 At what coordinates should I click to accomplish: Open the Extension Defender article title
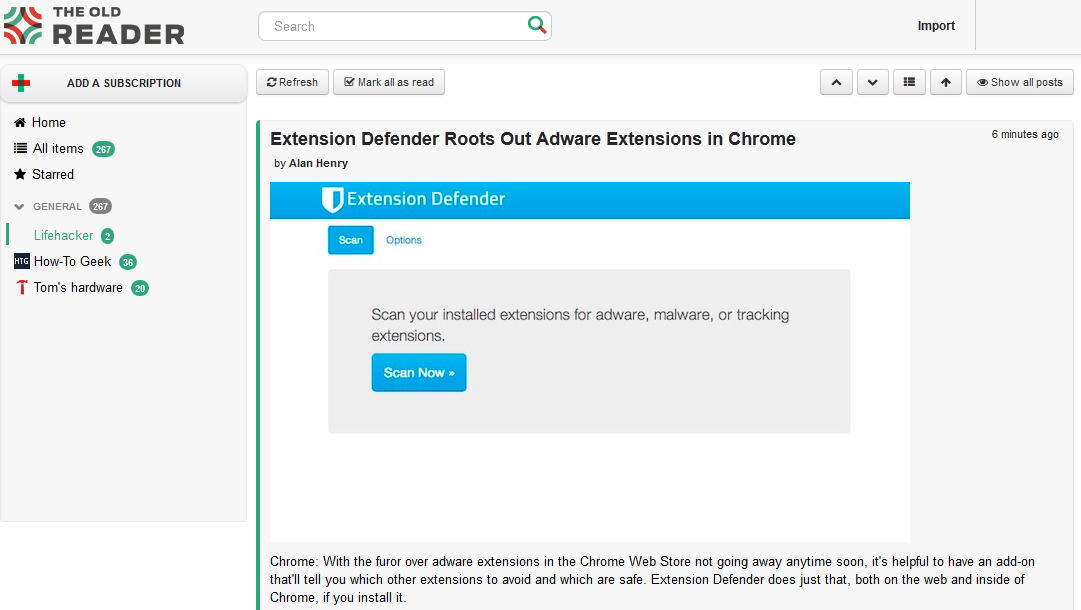click(533, 139)
